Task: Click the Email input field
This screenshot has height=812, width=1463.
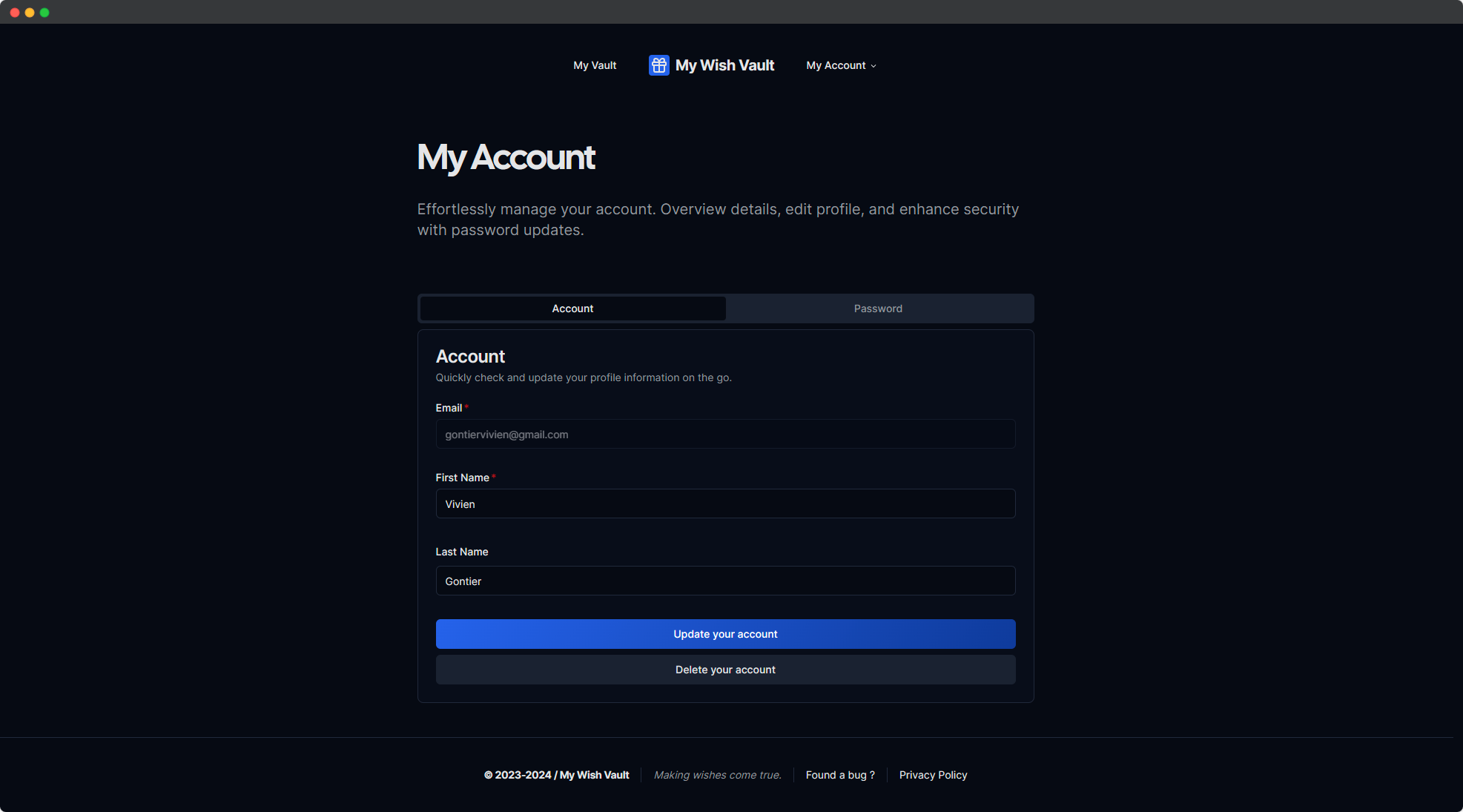Action: [725, 435]
